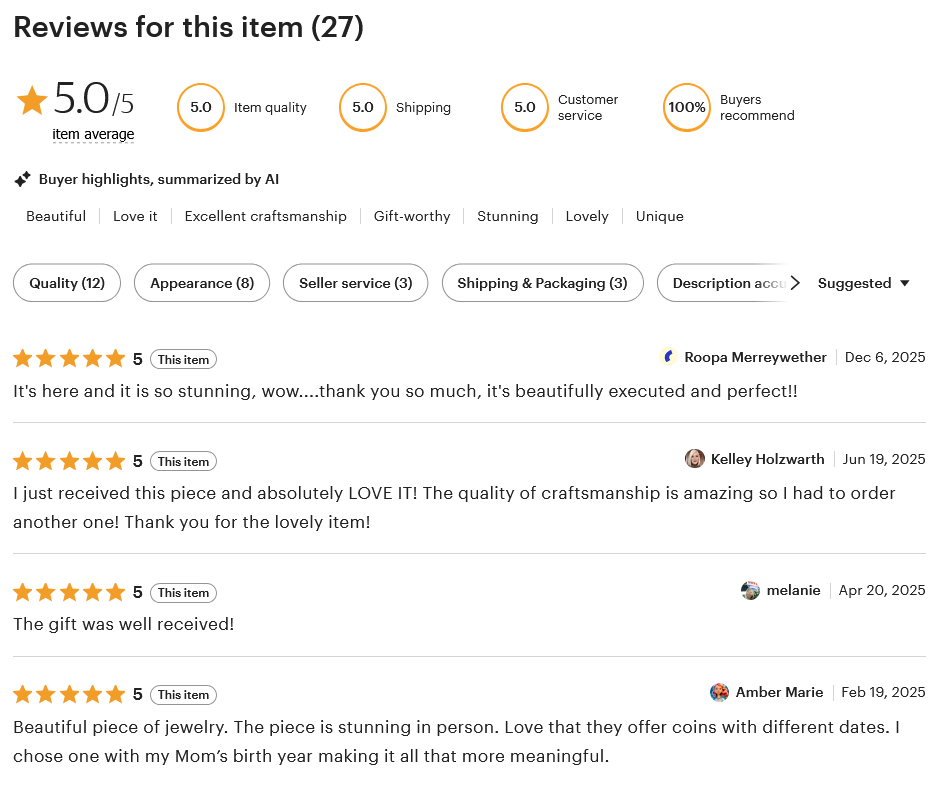The width and height of the screenshot is (949, 790).
Task: Click the underlined item average label
Action: point(93,135)
